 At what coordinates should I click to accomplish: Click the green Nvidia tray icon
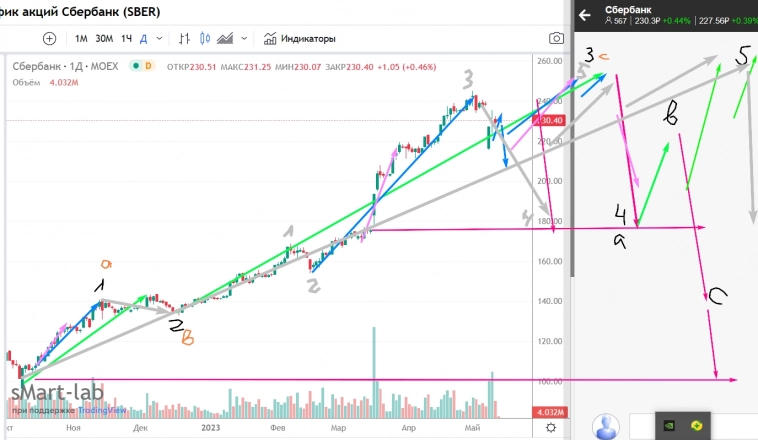(669, 426)
